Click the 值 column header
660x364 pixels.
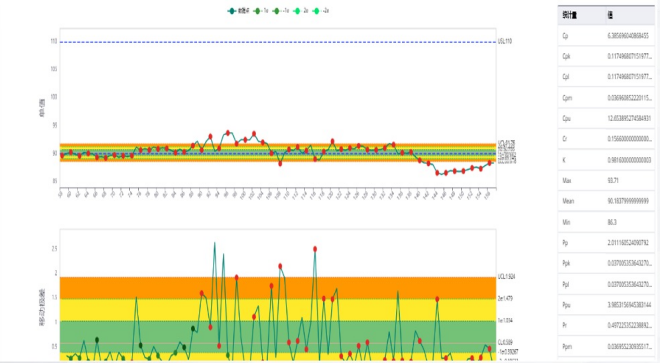(x=610, y=16)
